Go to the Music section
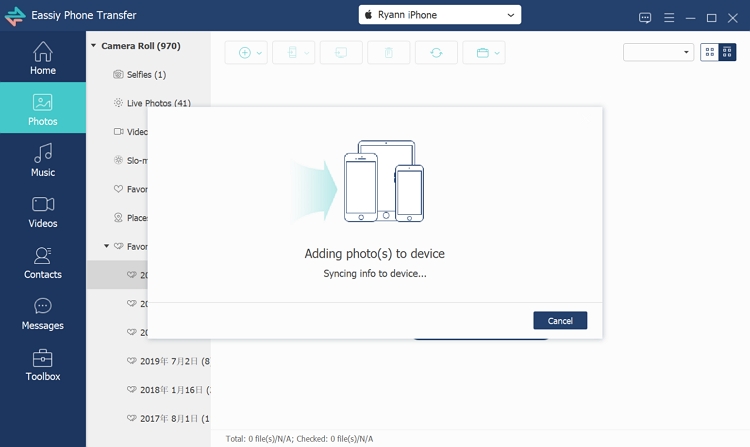The width and height of the screenshot is (750, 447). tap(42, 160)
